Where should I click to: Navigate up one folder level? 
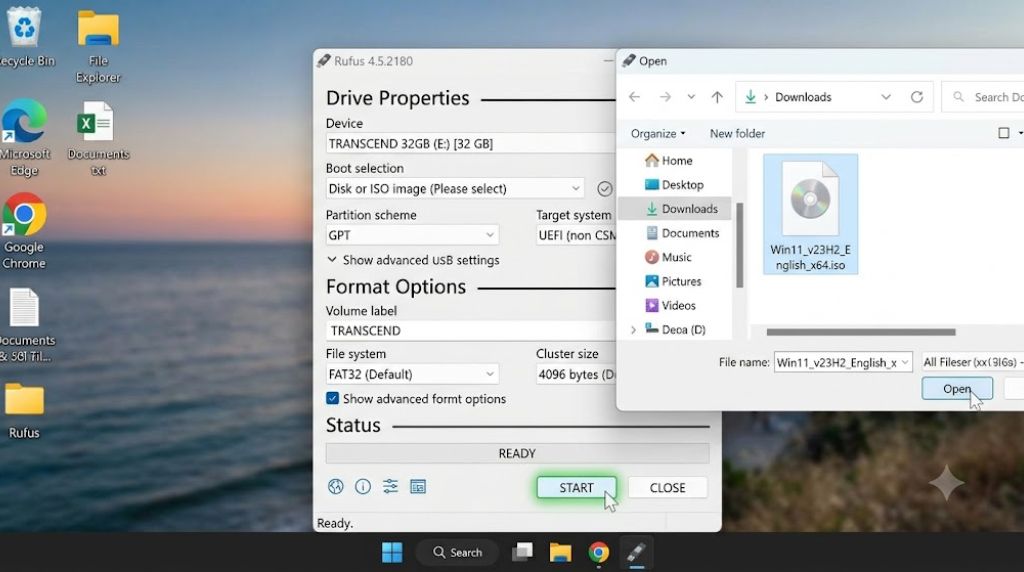coord(717,97)
